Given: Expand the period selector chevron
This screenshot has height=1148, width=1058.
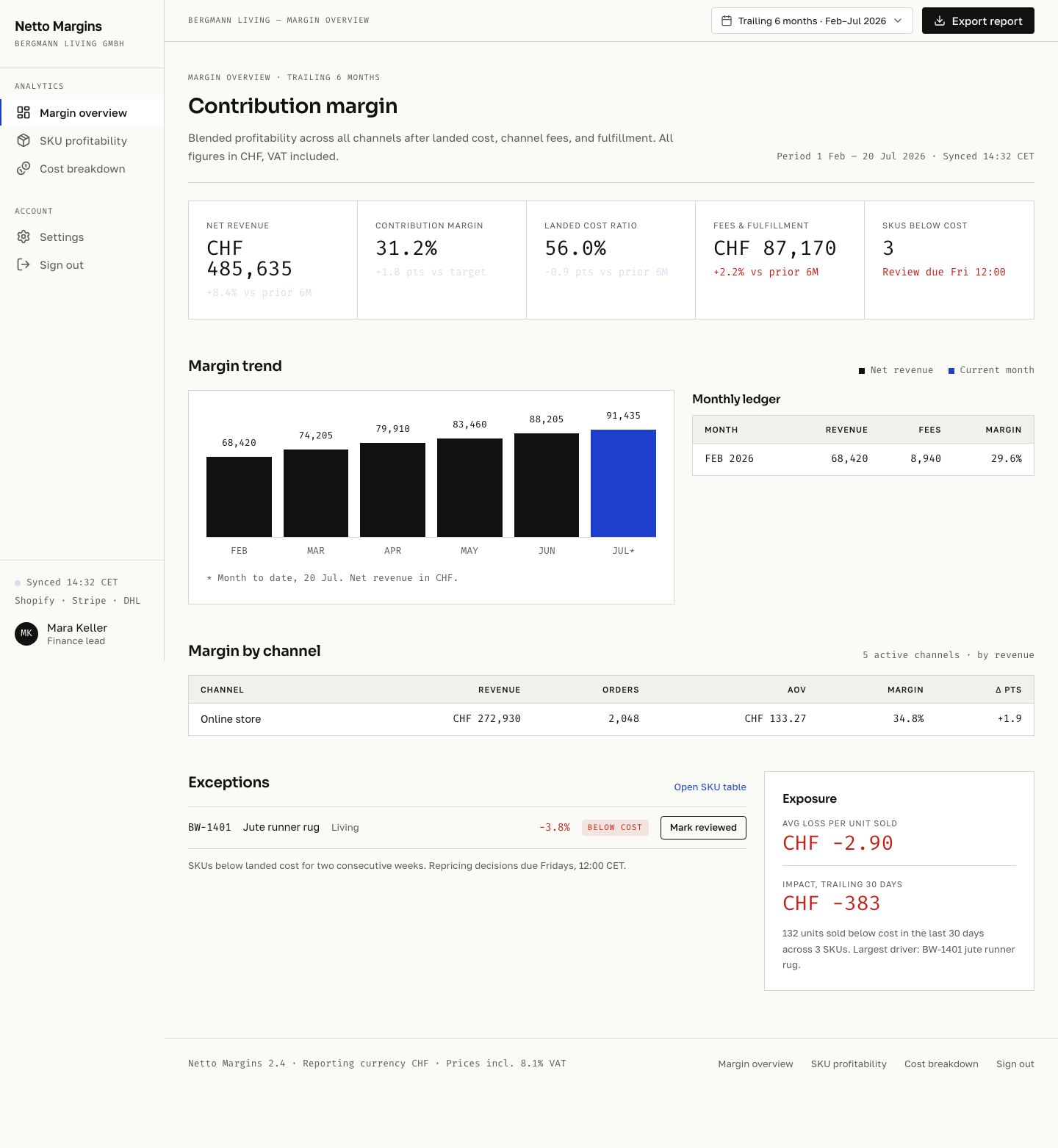Looking at the screenshot, I should pyautogui.click(x=898, y=21).
